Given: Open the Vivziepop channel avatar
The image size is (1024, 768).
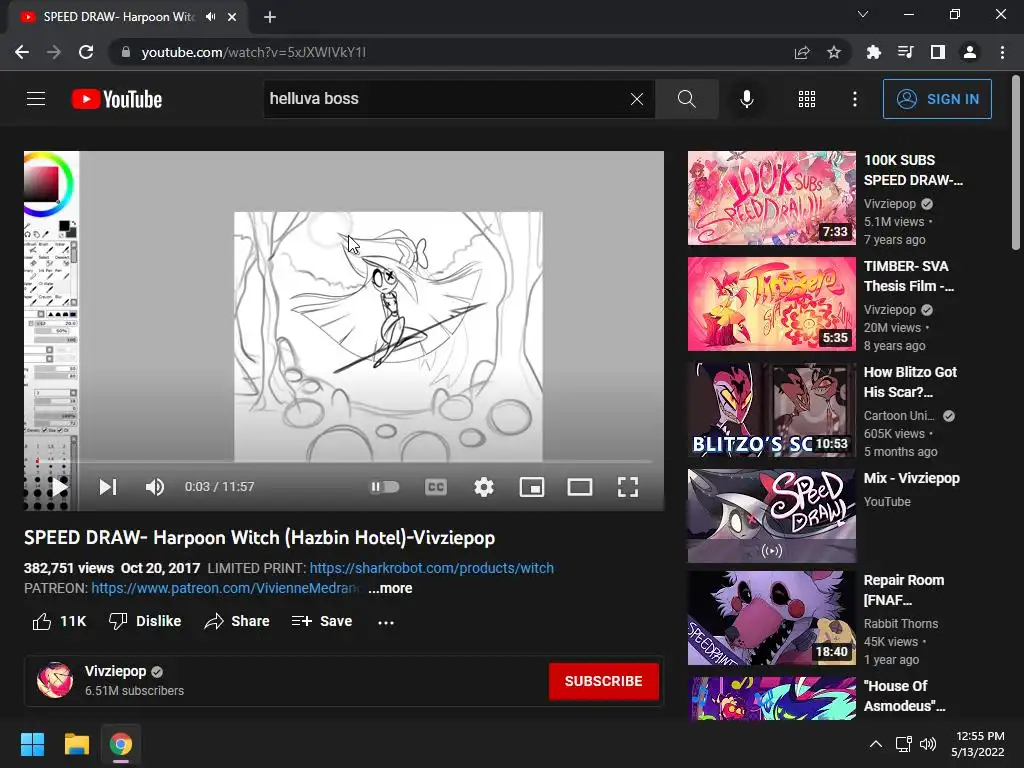Looking at the screenshot, I should click(55, 680).
